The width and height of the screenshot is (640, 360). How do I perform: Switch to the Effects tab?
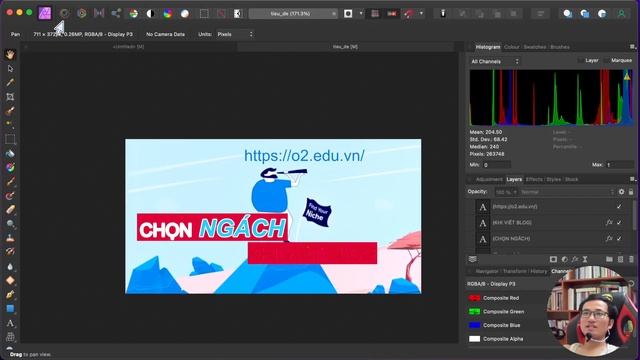[x=534, y=179]
